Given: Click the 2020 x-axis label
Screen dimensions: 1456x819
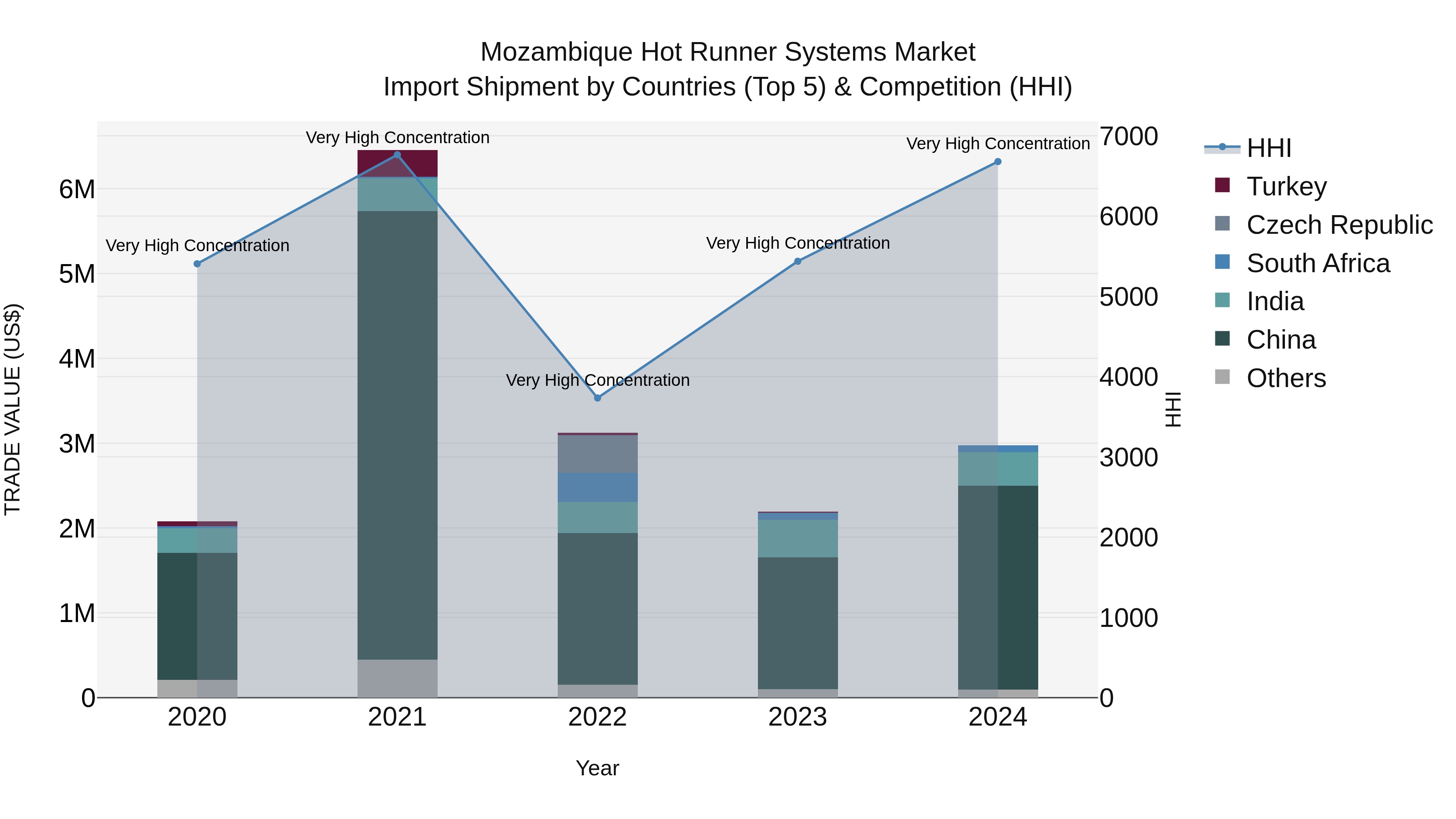Looking at the screenshot, I should coord(197,717).
